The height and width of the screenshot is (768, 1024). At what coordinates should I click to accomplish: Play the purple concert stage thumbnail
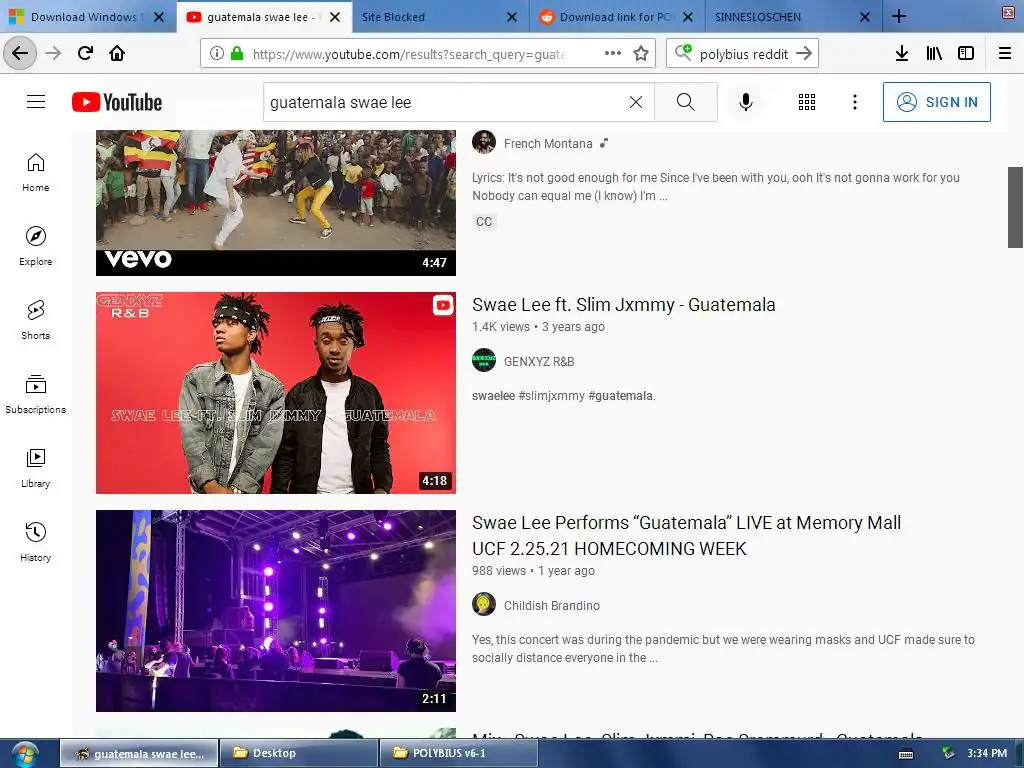click(x=276, y=611)
